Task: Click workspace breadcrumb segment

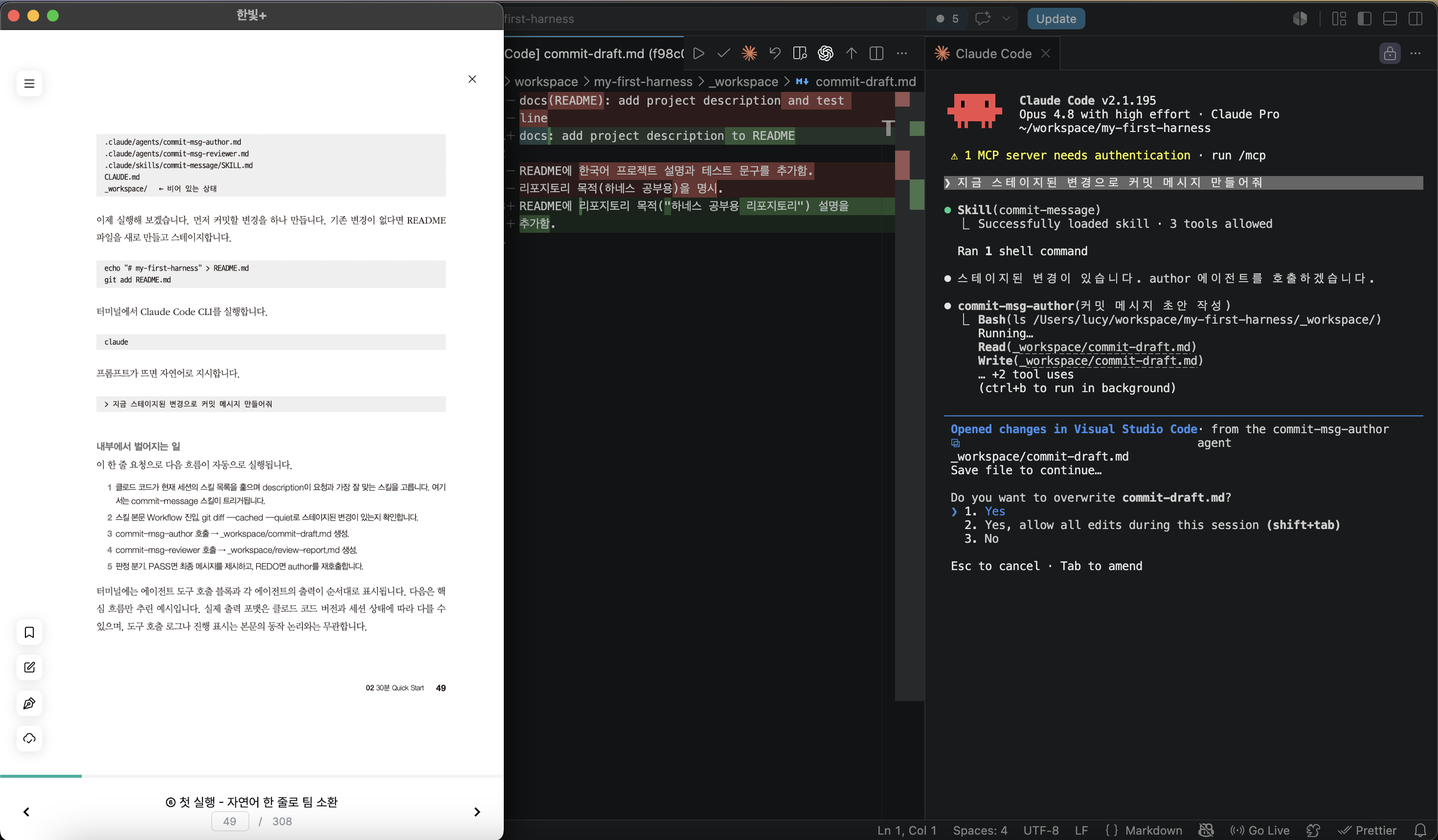Action: (x=546, y=82)
